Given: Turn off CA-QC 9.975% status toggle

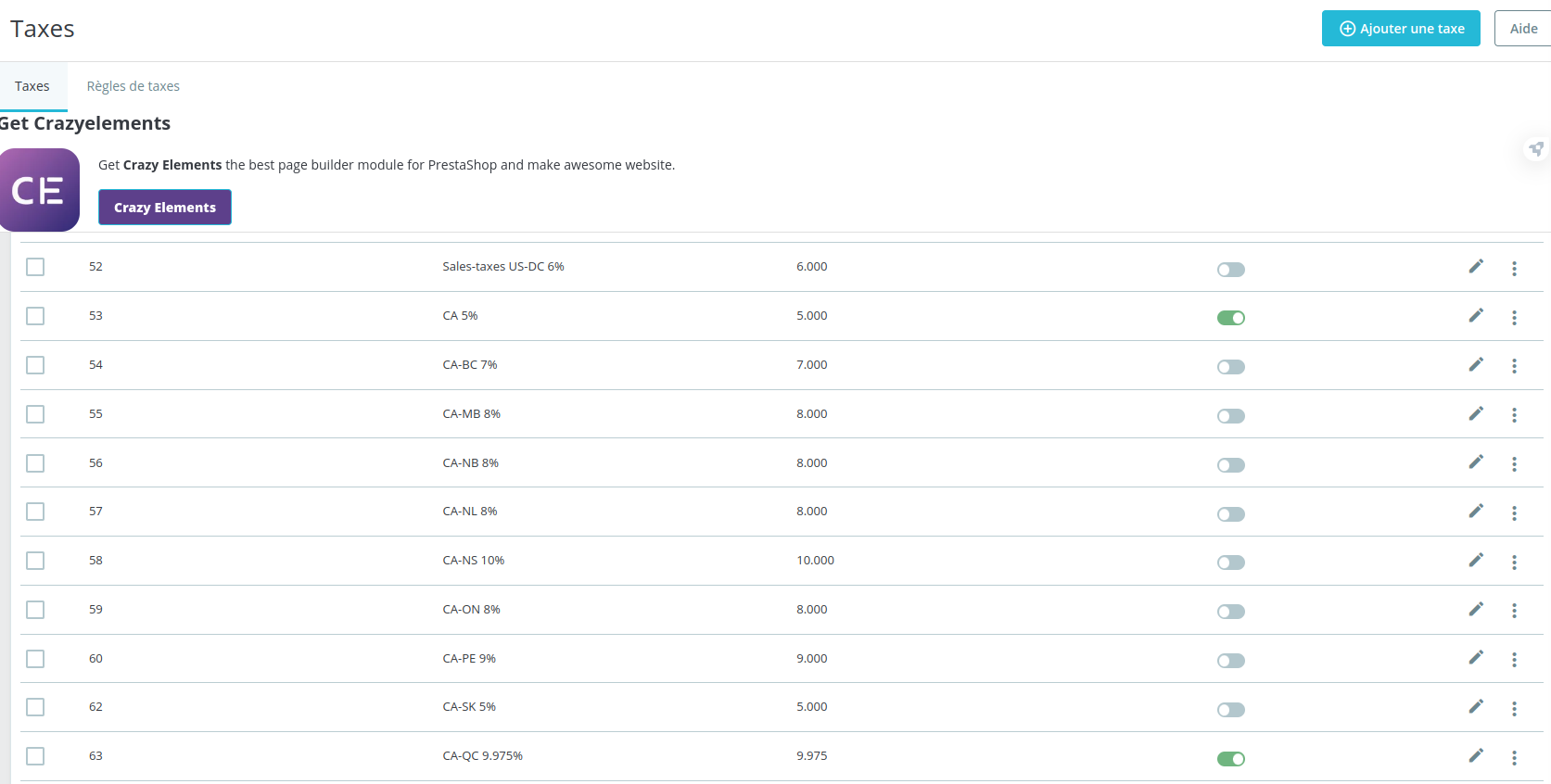Looking at the screenshot, I should (x=1231, y=759).
